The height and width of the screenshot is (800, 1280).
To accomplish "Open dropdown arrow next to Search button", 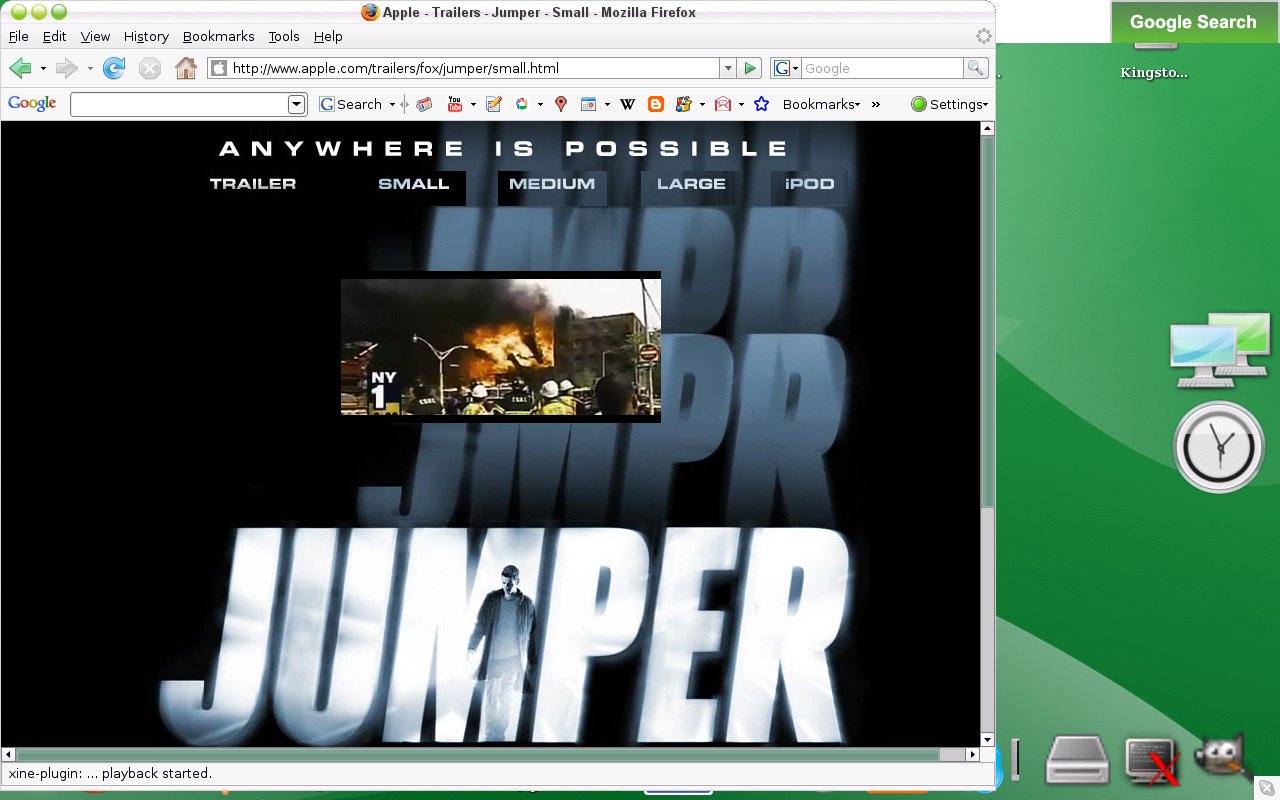I will pos(390,104).
